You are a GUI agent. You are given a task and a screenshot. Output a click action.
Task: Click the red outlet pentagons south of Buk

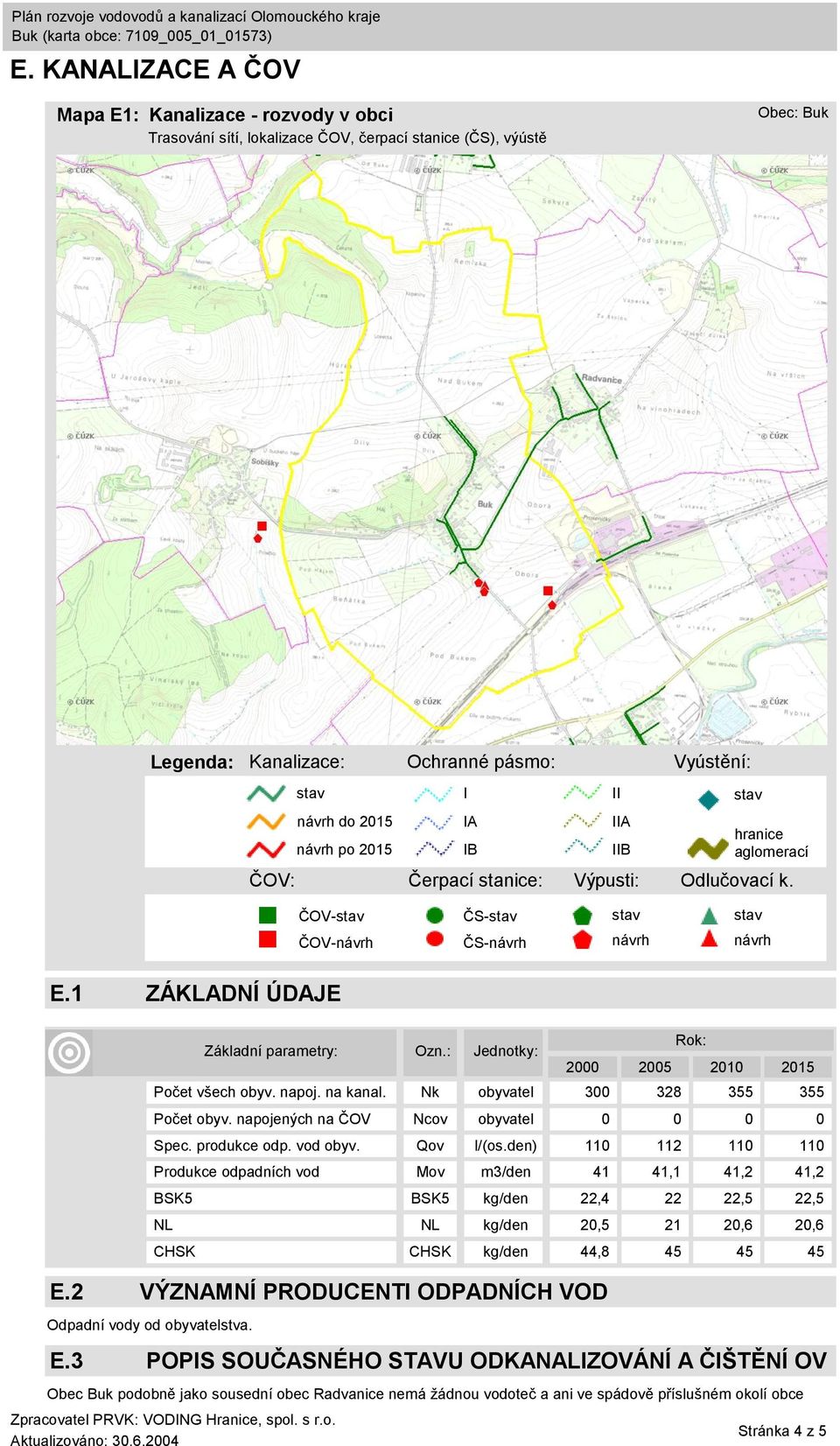(x=481, y=587)
